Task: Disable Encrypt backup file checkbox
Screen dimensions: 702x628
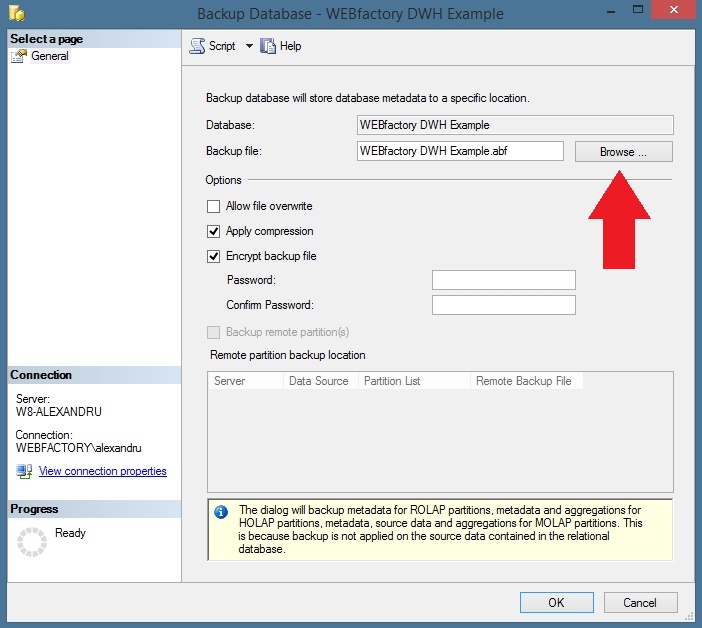Action: click(213, 256)
